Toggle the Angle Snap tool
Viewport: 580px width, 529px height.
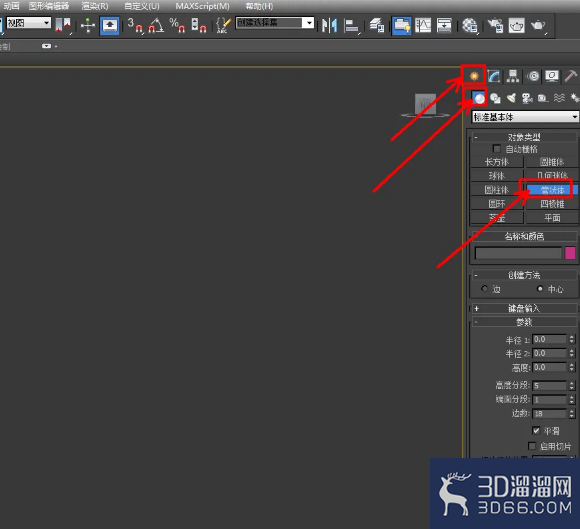coord(156,25)
